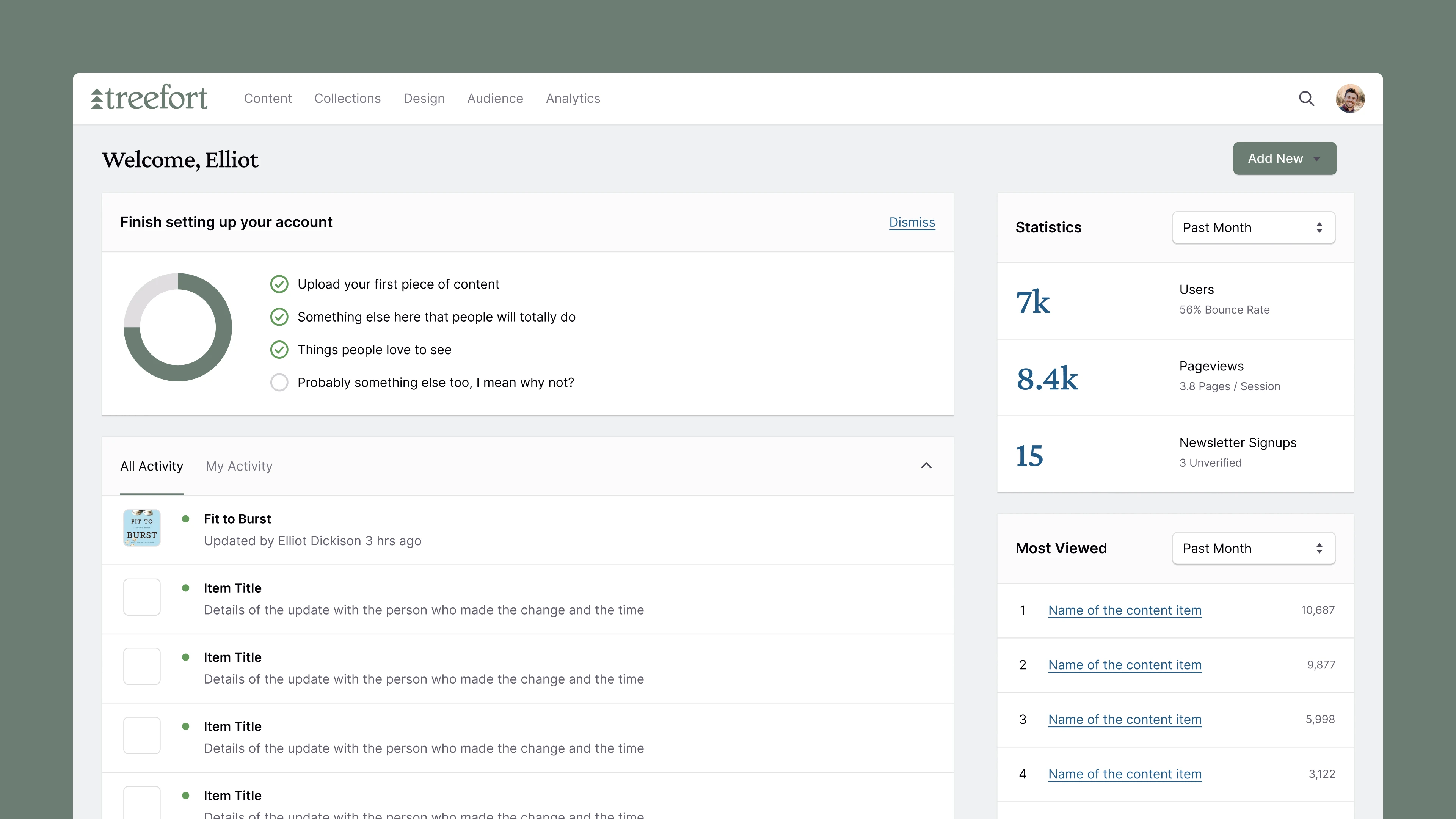The height and width of the screenshot is (819, 1456).
Task: Click the green status dot beside Fit to Burst
Action: pos(185,519)
